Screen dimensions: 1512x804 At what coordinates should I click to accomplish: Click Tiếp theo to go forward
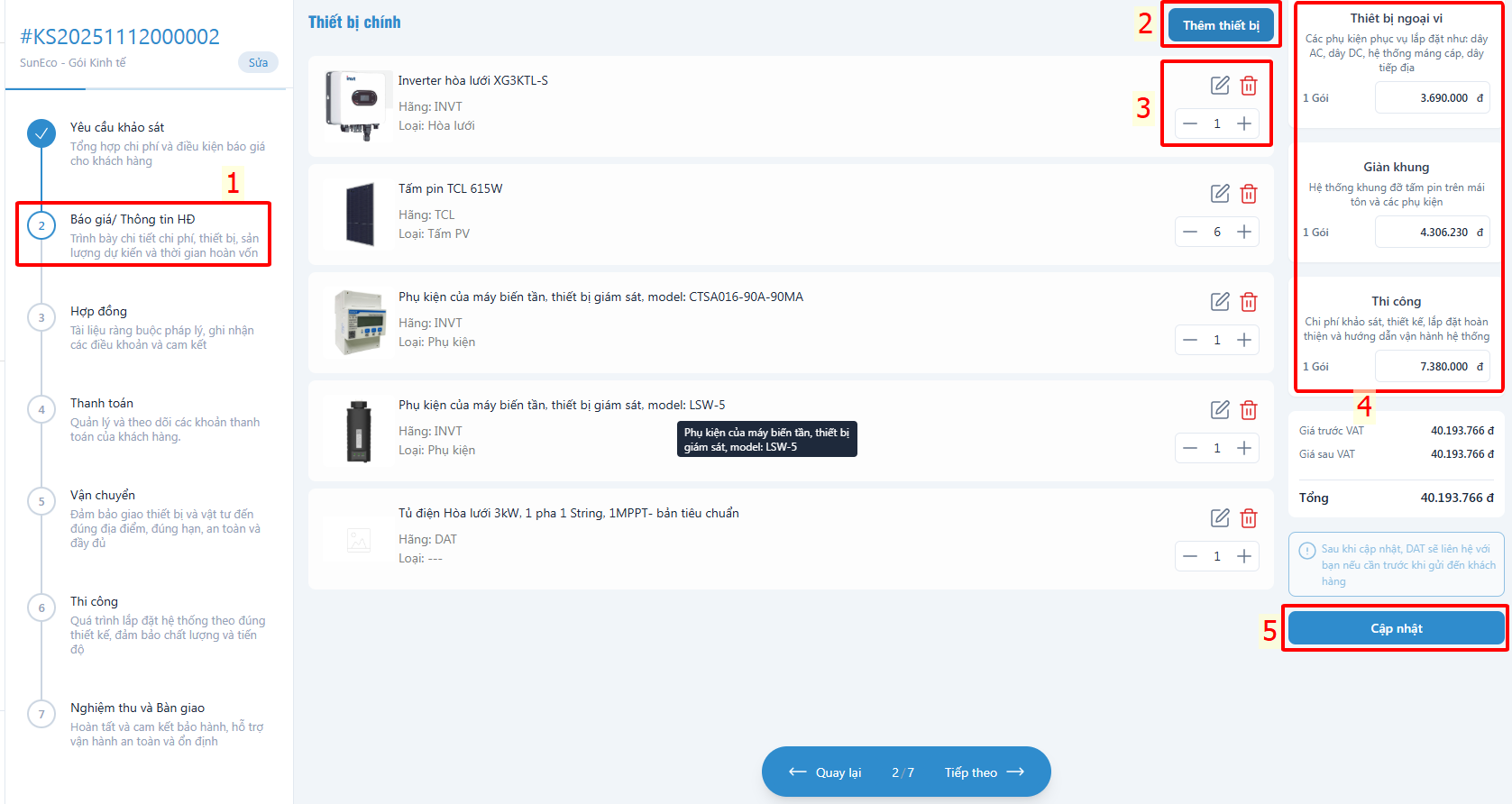tap(984, 772)
